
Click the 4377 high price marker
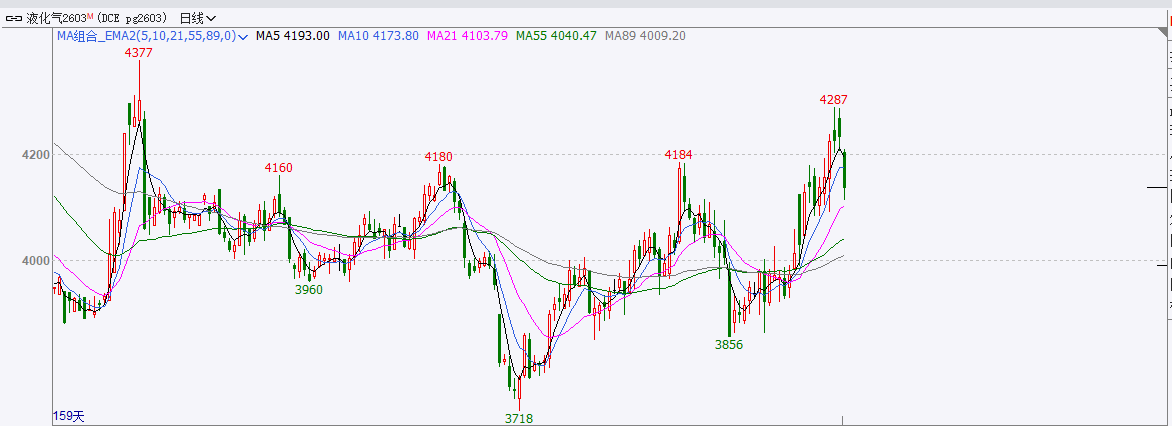pyautogui.click(x=139, y=53)
